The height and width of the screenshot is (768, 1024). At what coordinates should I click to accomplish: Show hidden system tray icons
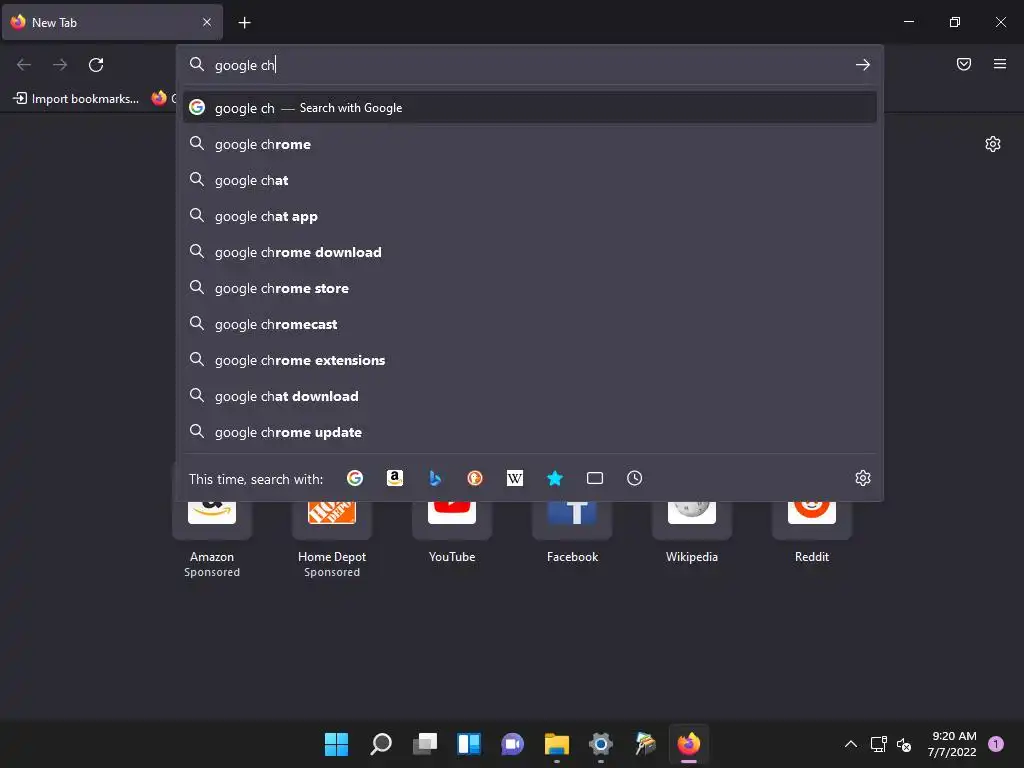(851, 744)
